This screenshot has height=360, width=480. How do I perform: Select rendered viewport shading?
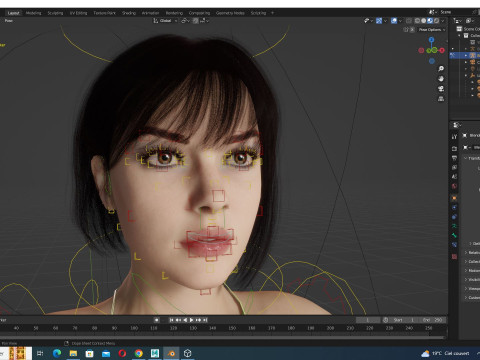tap(436, 21)
